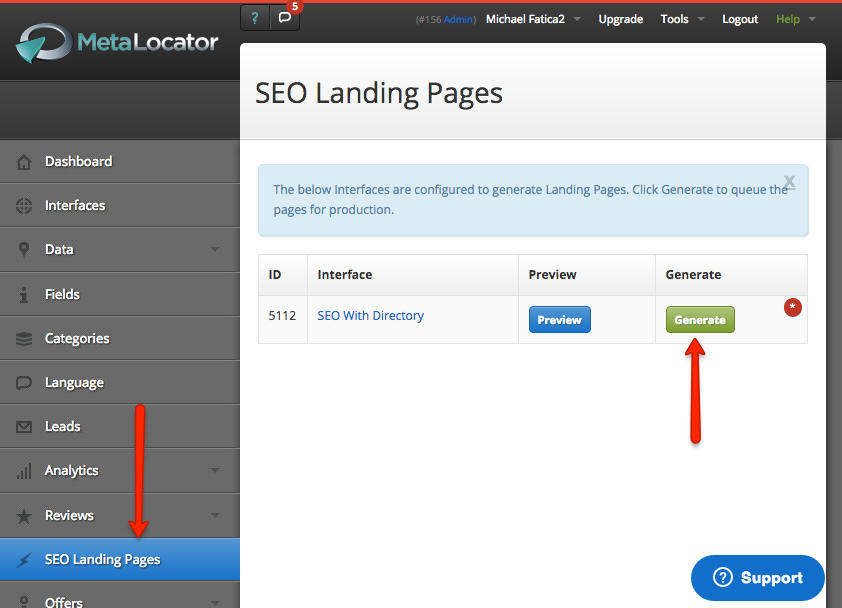Expand the Data submenu arrow
The image size is (842, 608).
tap(215, 249)
